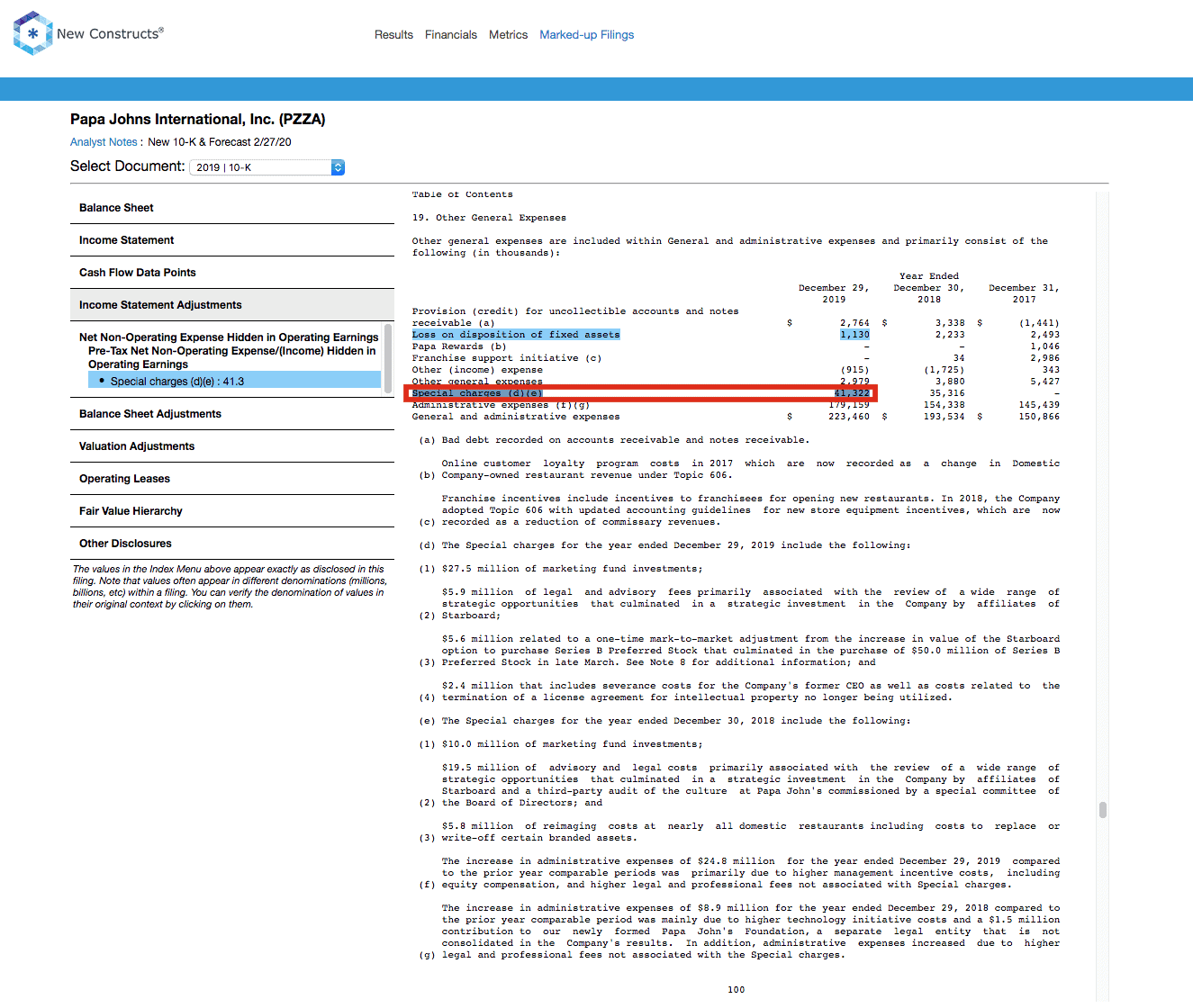The height and width of the screenshot is (1008, 1193).
Task: Click the highlighted value 41,322
Action: 852,393
